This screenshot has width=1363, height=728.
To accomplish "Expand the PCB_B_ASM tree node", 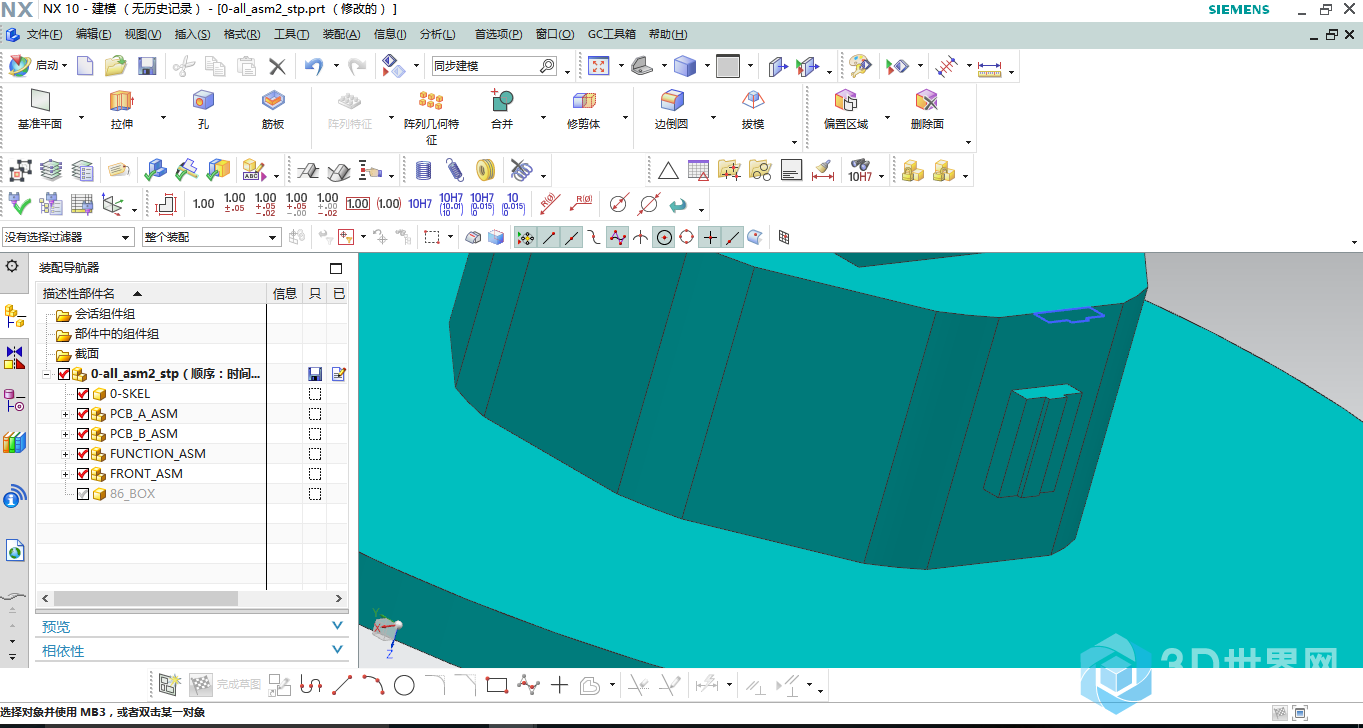I will [x=66, y=434].
